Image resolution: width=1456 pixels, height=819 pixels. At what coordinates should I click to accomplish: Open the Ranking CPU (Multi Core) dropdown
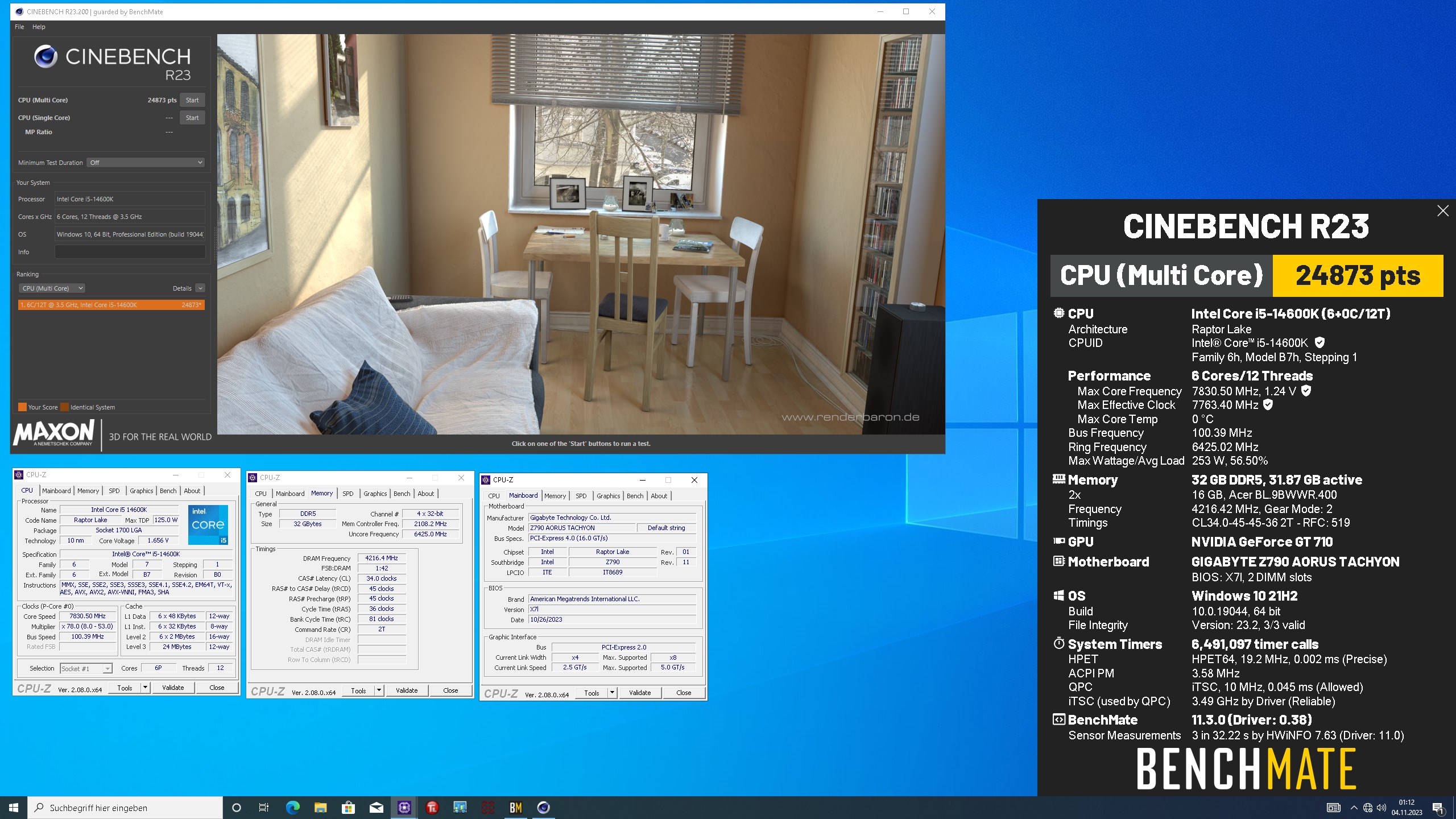(x=52, y=288)
